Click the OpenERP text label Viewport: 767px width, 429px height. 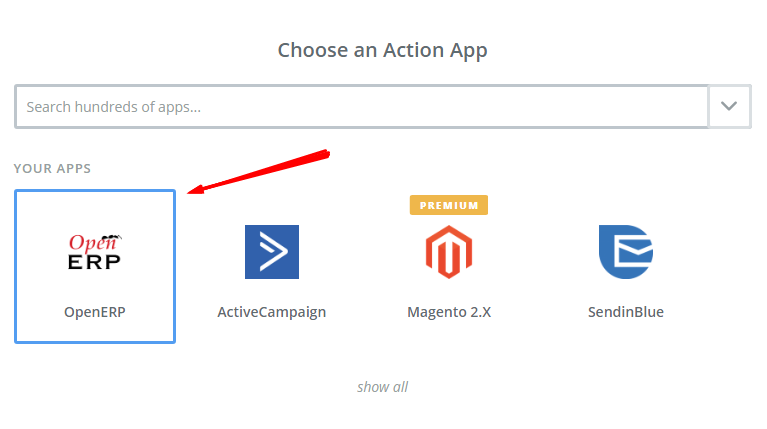pos(95,312)
